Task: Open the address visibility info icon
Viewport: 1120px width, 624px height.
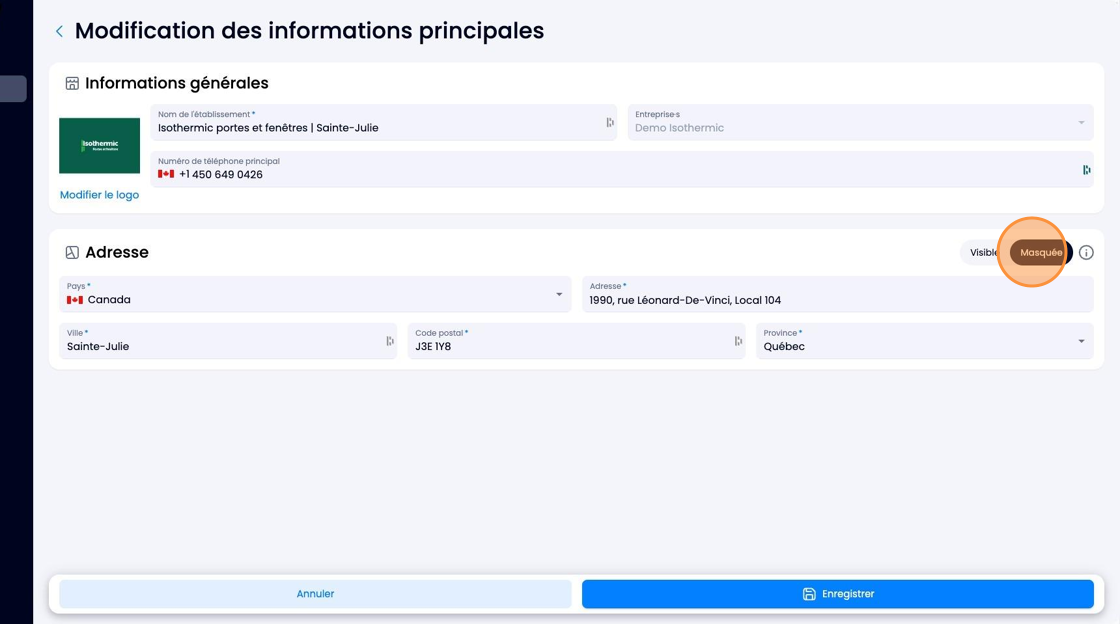Action: click(1086, 253)
